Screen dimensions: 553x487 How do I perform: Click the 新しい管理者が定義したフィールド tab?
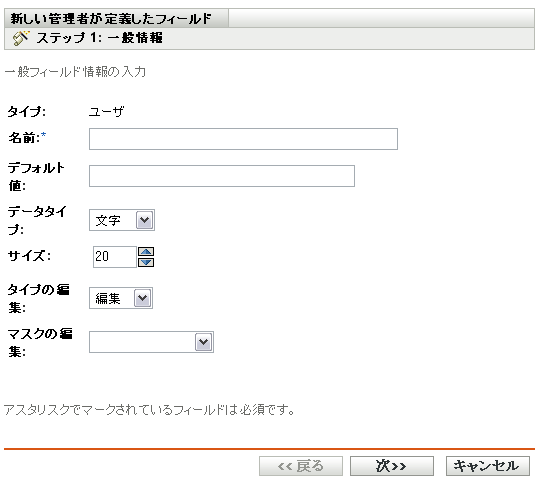tap(116, 18)
